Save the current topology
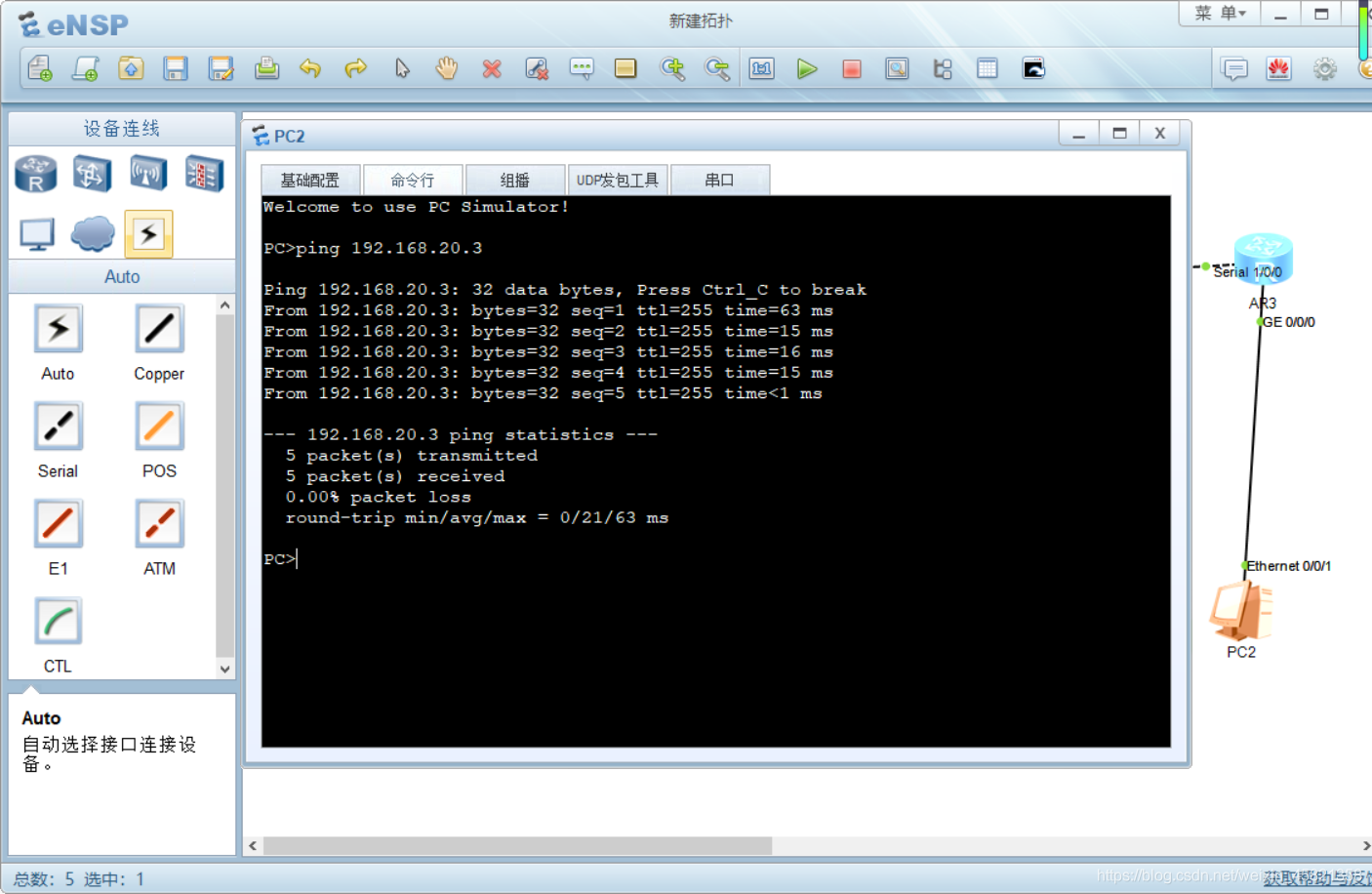 (176, 68)
